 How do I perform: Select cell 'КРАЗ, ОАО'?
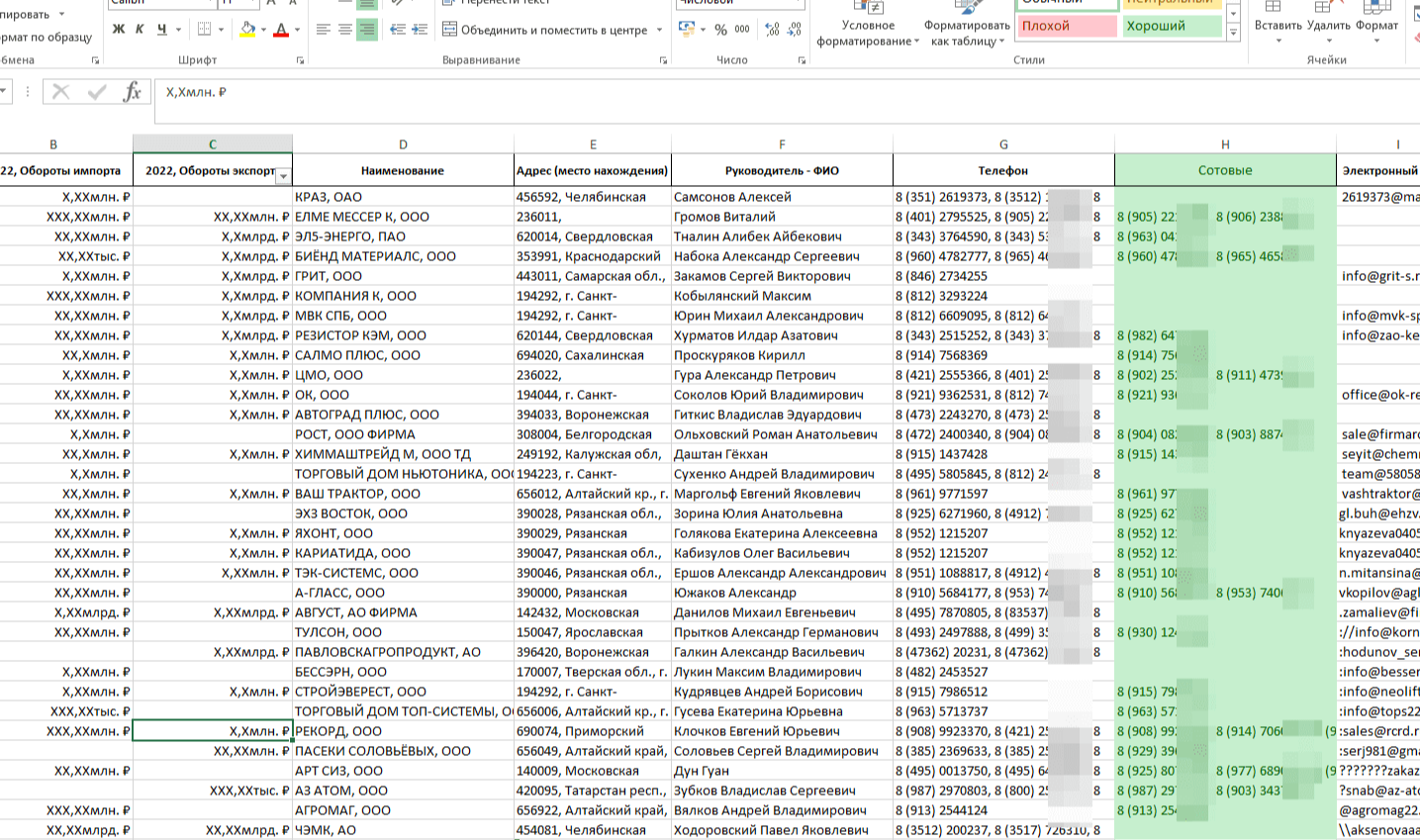click(x=403, y=197)
